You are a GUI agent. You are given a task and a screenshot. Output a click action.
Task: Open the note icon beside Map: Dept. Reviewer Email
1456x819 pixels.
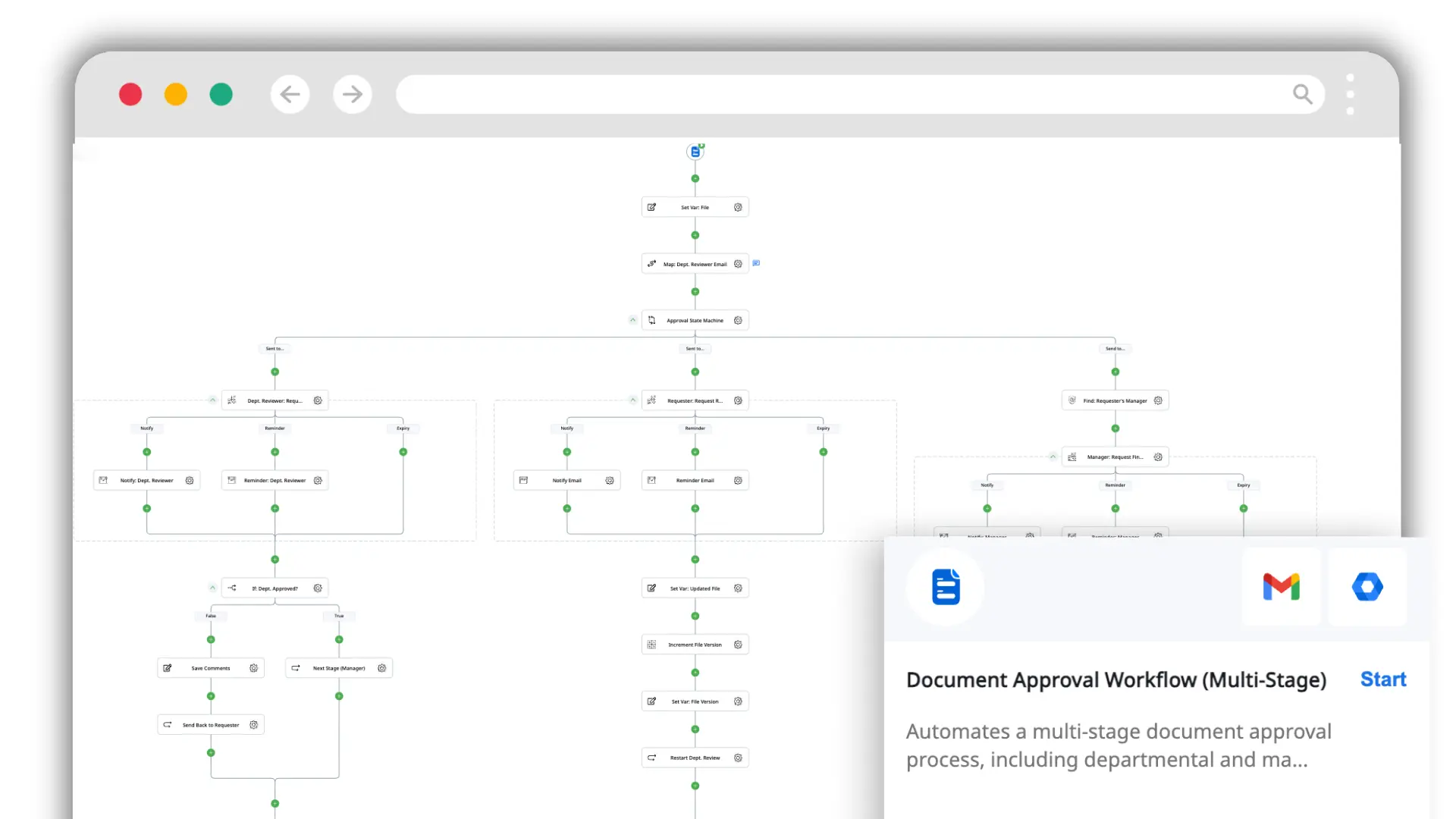click(756, 263)
